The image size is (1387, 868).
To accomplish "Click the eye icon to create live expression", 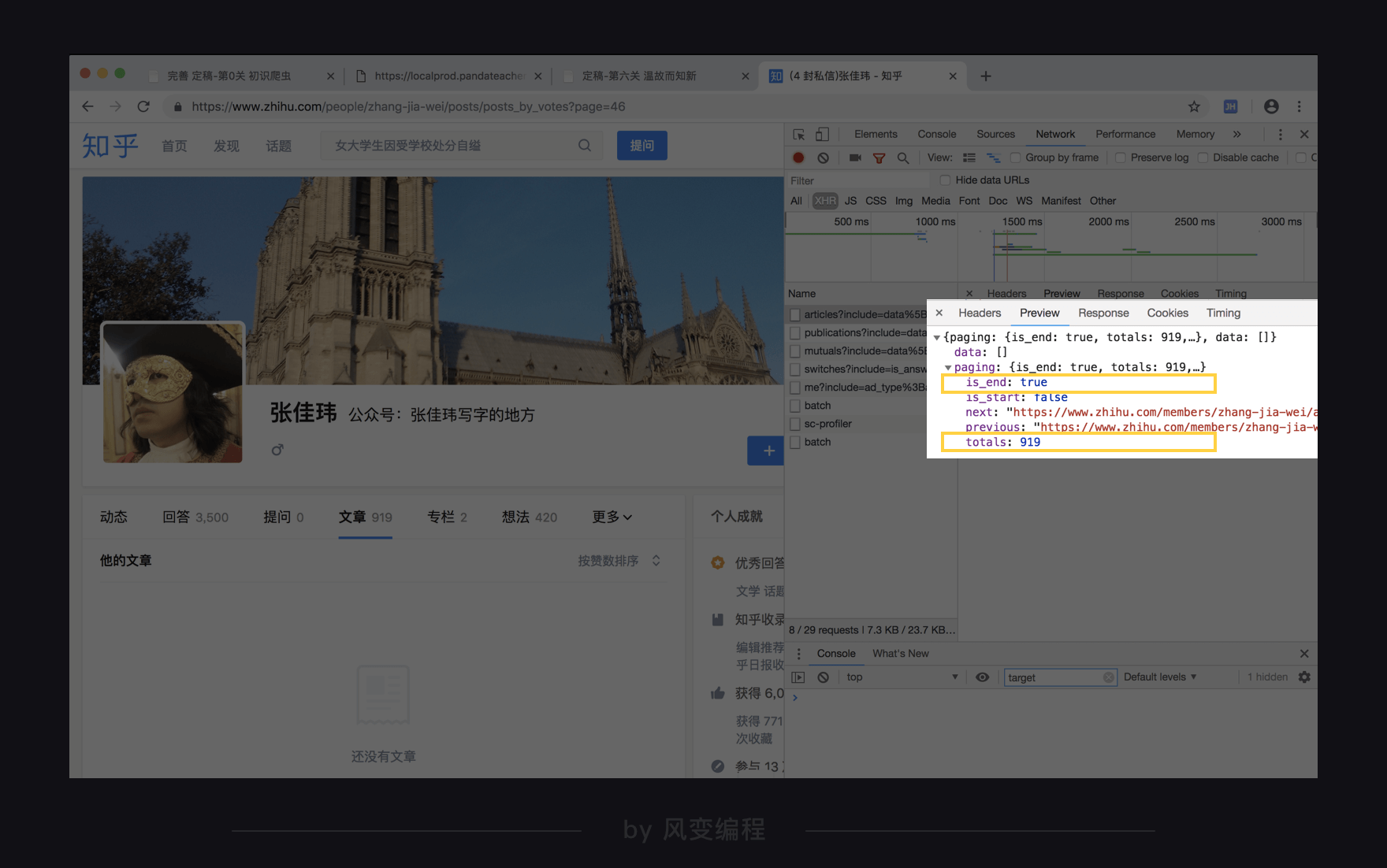I will (x=982, y=677).
